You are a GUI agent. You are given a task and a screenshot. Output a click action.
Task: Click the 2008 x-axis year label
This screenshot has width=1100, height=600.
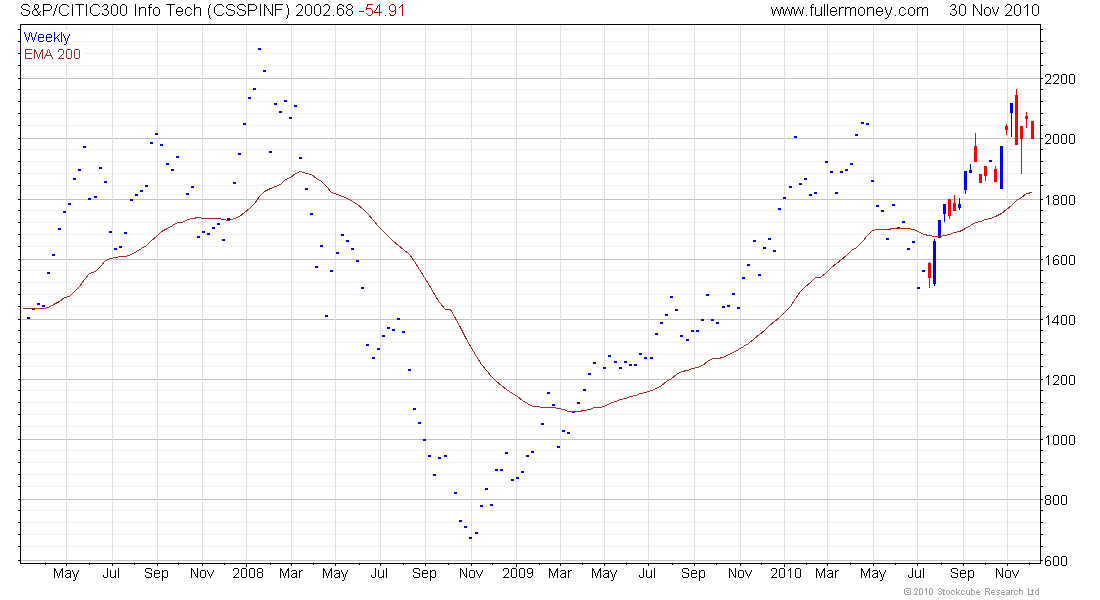coord(248,573)
